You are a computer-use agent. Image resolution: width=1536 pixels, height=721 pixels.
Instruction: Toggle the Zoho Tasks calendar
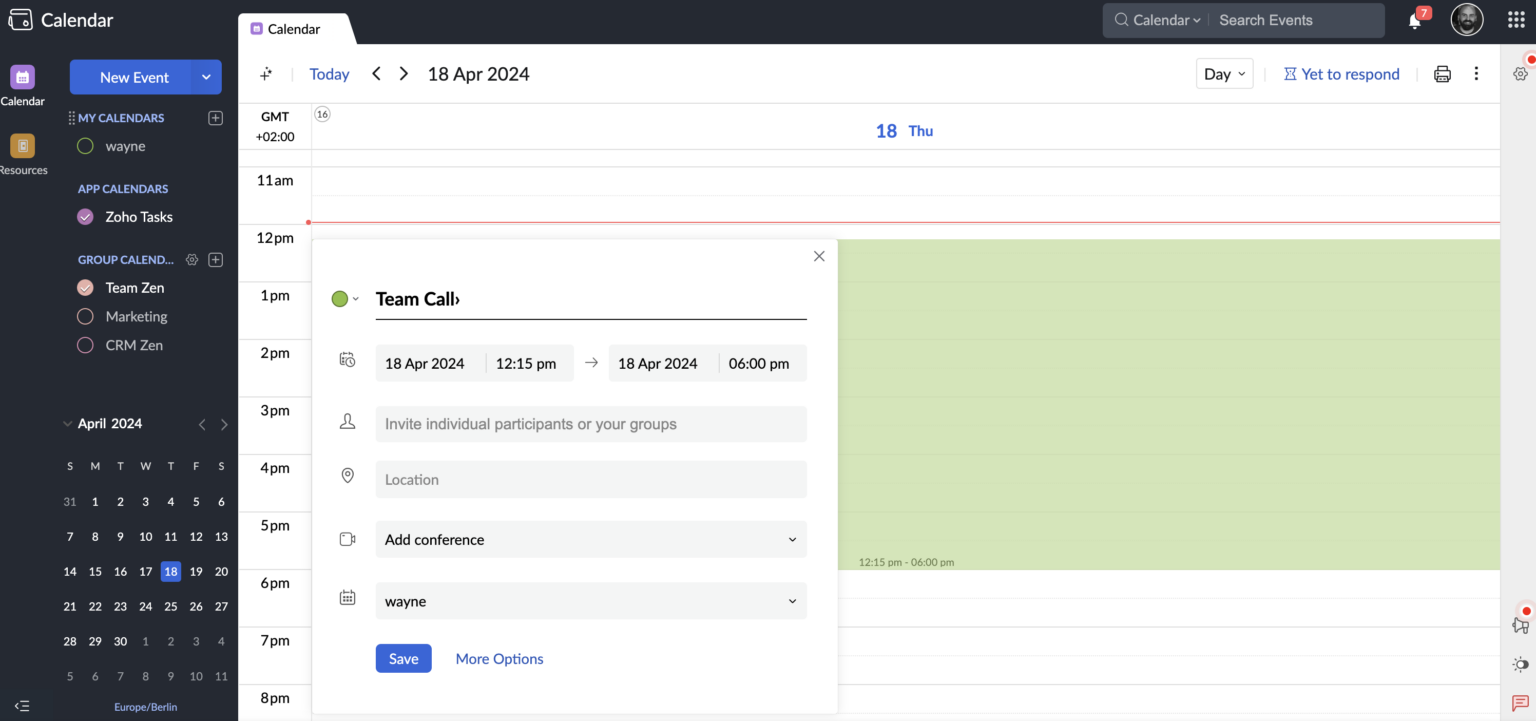pyautogui.click(x=85, y=217)
